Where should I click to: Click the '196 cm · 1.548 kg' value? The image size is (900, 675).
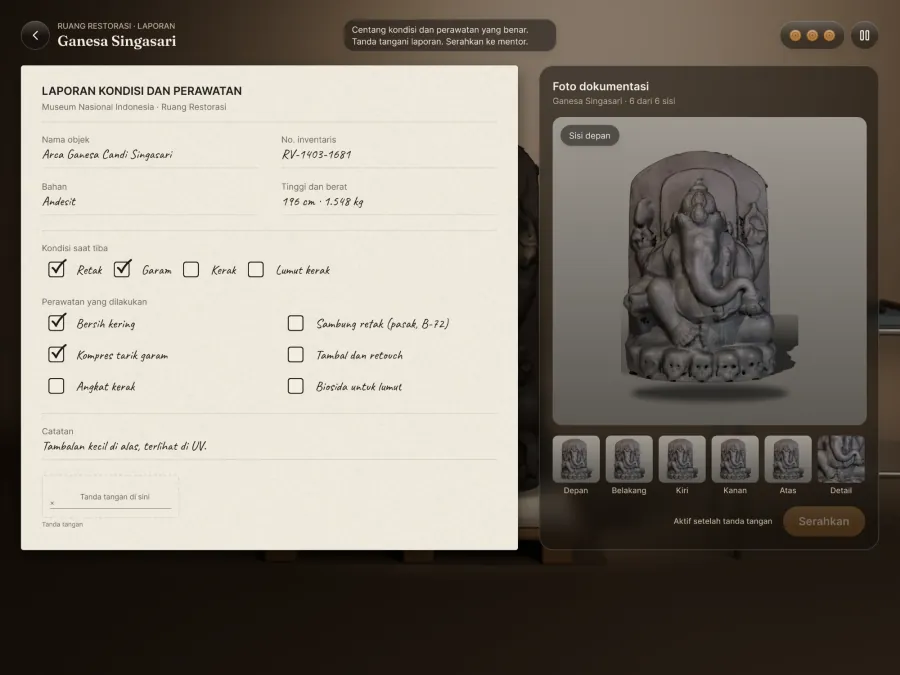(323, 201)
